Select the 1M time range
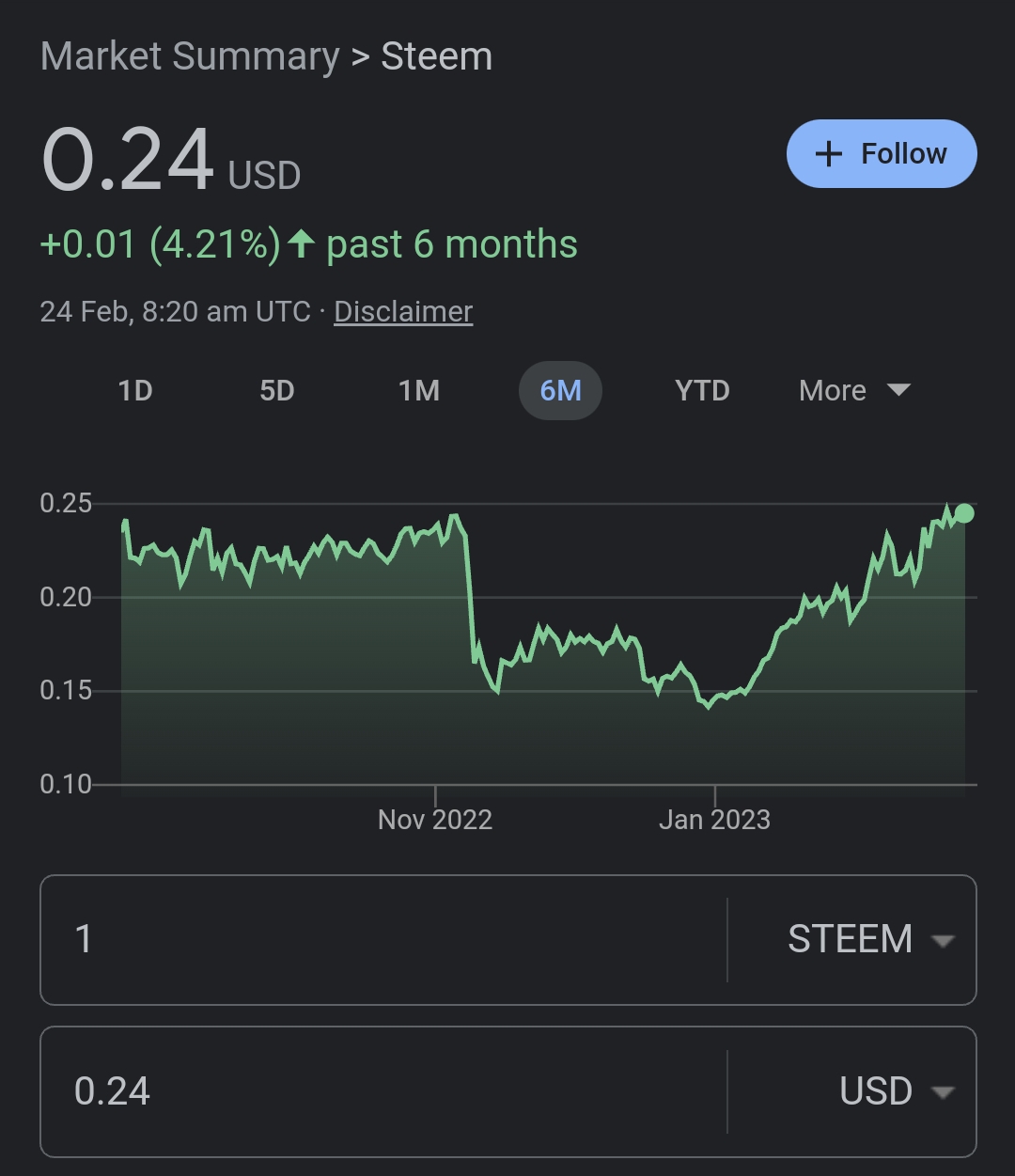This screenshot has width=1015, height=1176. click(419, 390)
